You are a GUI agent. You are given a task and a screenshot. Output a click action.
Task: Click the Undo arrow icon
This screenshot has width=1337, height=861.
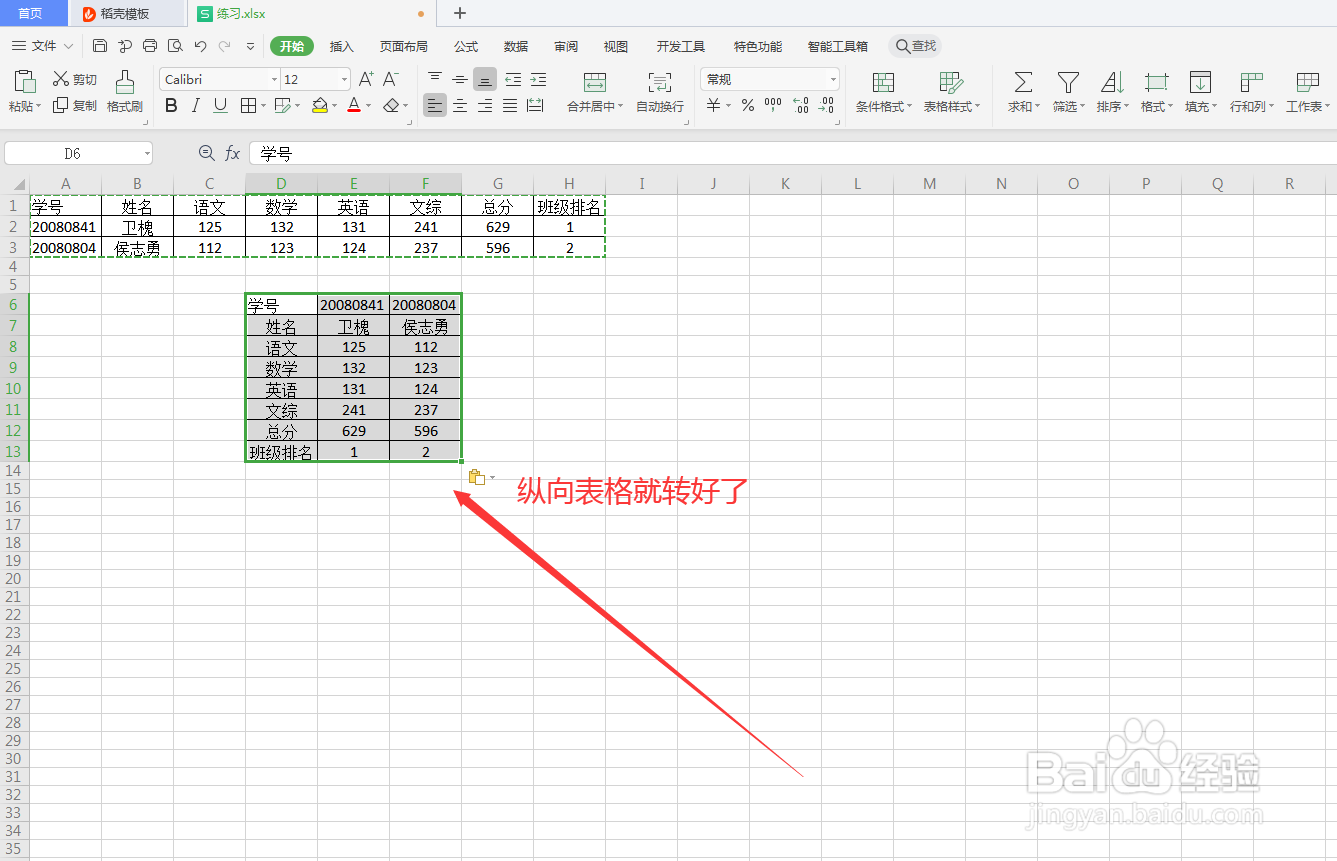pos(200,46)
